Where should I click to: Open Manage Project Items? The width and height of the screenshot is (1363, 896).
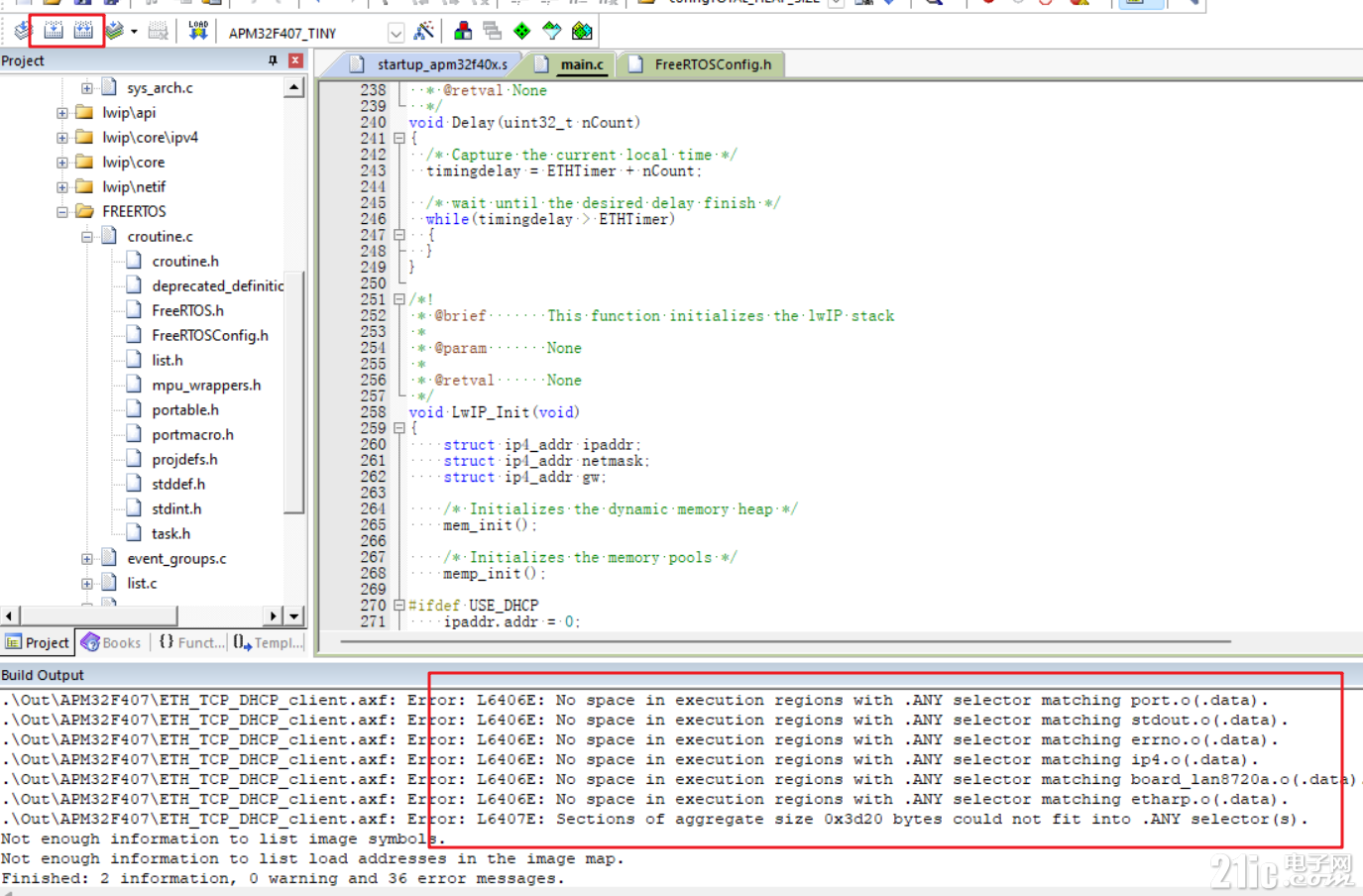coord(462,30)
